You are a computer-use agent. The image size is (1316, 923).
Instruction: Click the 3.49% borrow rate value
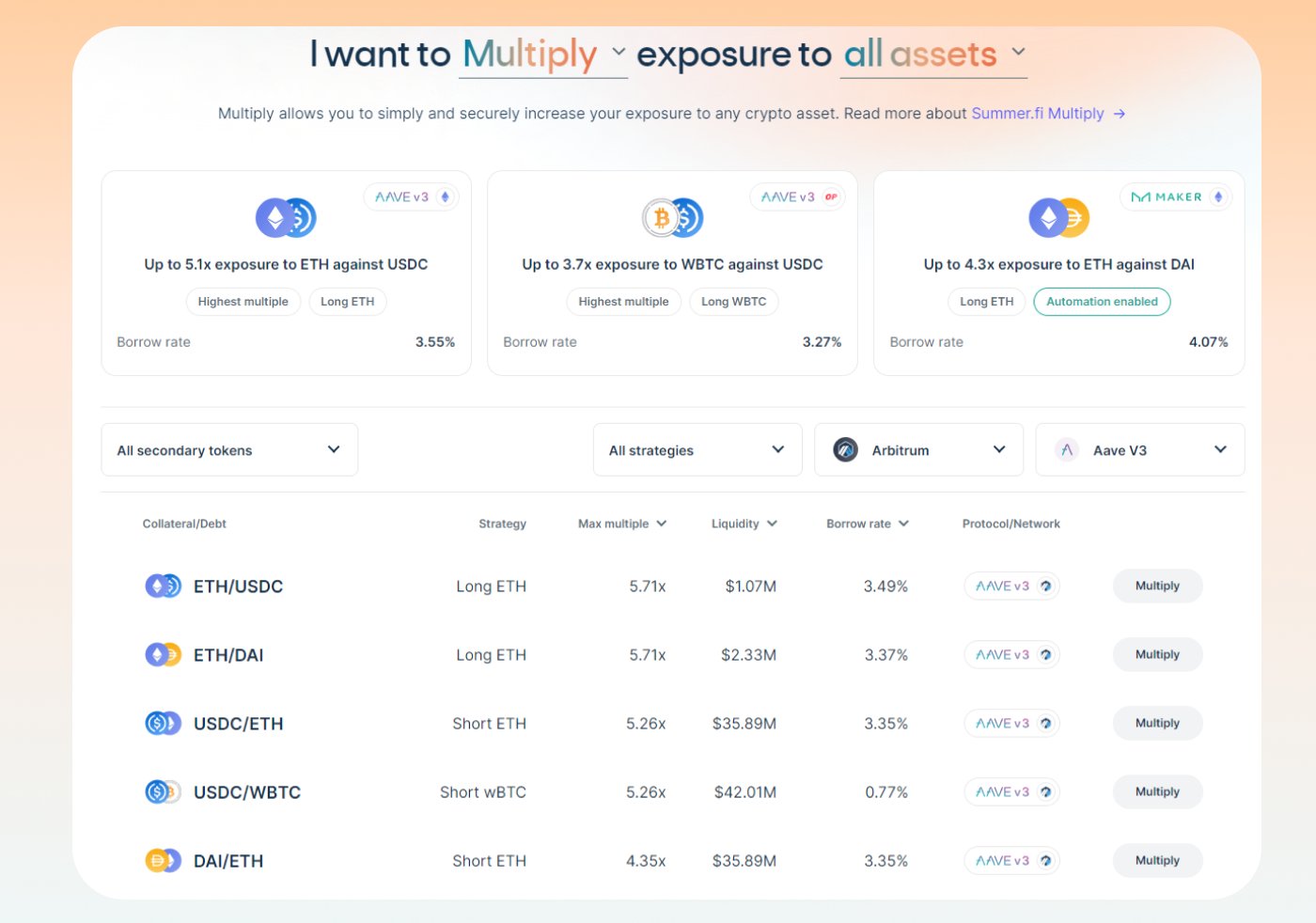[x=885, y=587]
